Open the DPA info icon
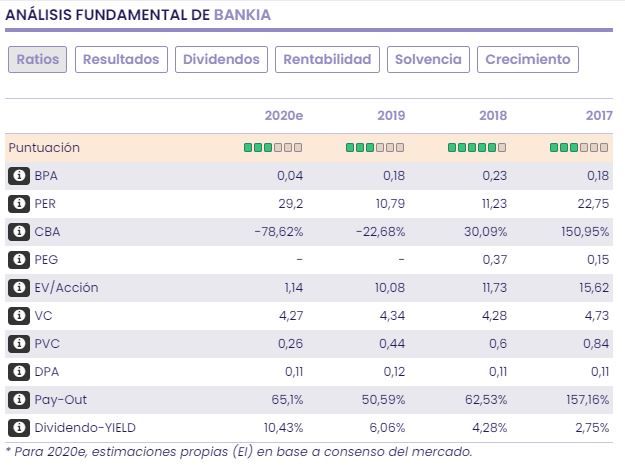Image resolution: width=625 pixels, height=475 pixels. pyautogui.click(x=18, y=372)
